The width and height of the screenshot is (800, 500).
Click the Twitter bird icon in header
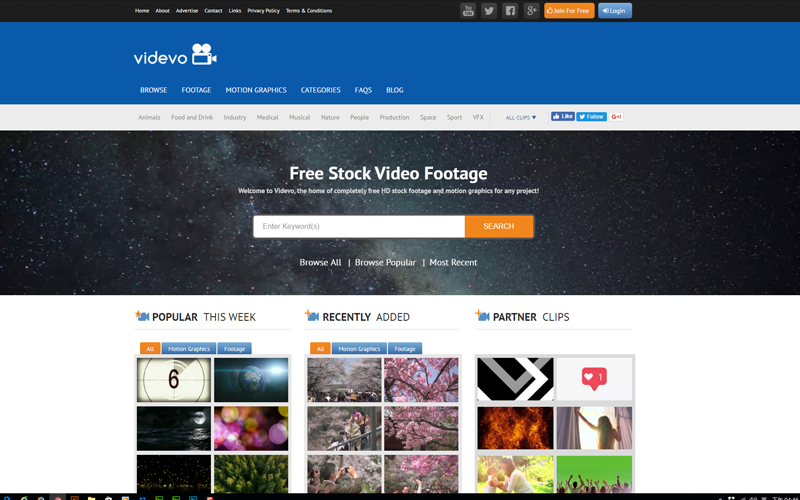point(489,11)
